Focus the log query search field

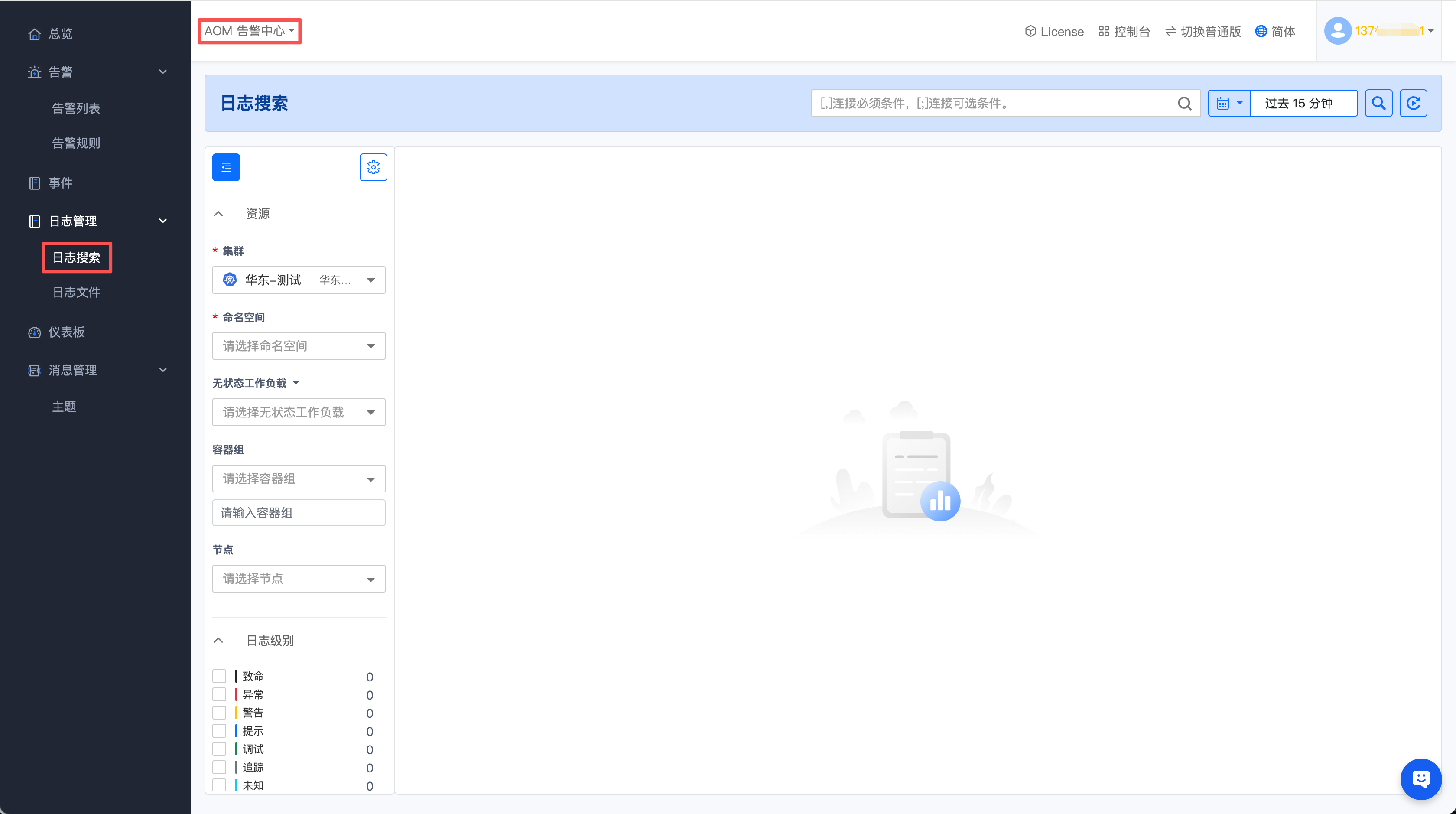995,103
